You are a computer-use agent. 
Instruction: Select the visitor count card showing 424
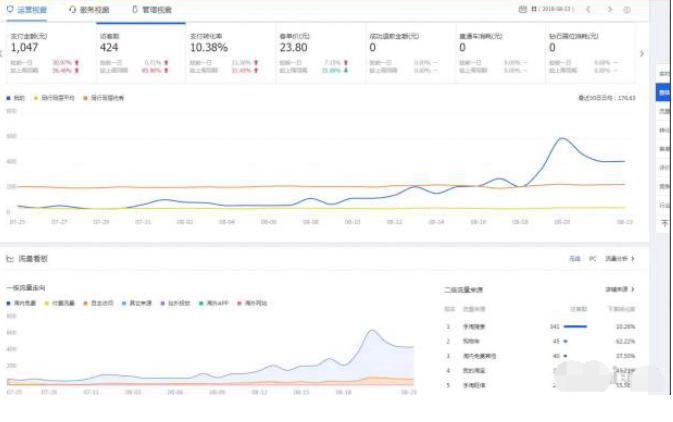click(141, 53)
